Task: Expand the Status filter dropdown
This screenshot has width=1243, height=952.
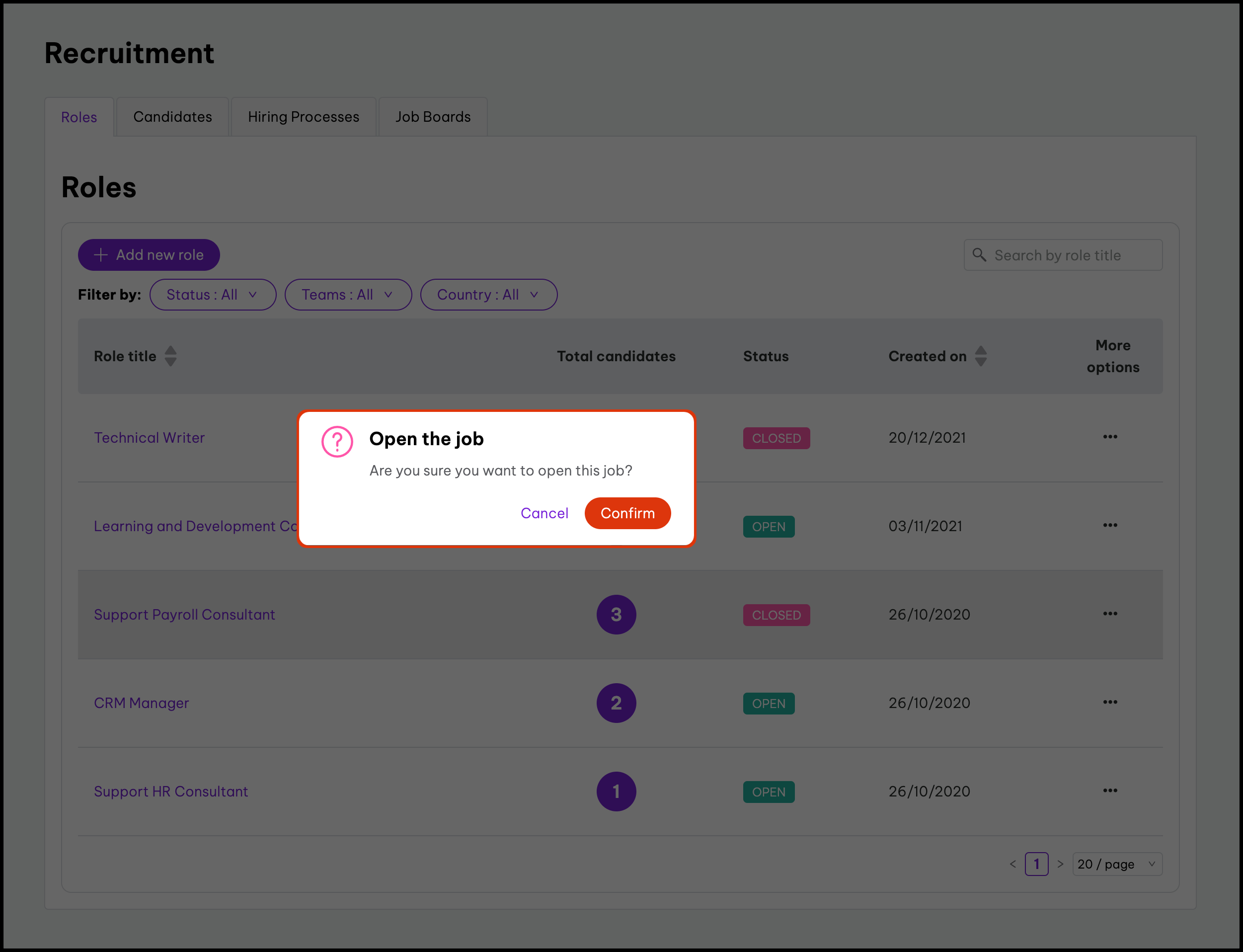Action: pos(213,295)
